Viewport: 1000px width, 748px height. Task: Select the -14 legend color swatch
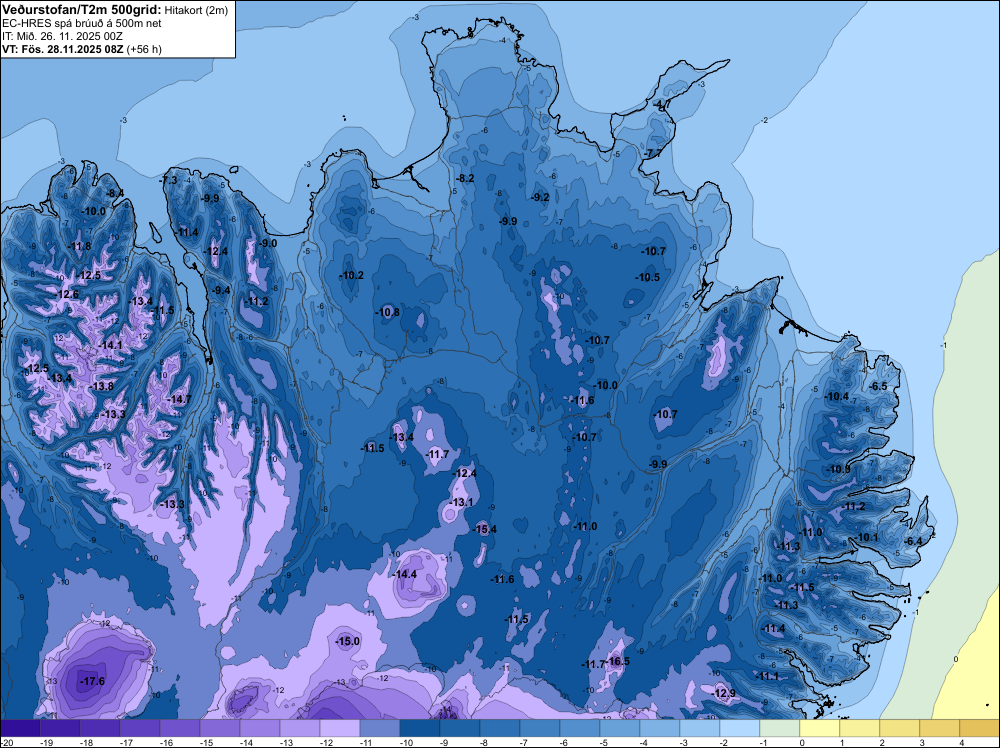click(x=260, y=728)
